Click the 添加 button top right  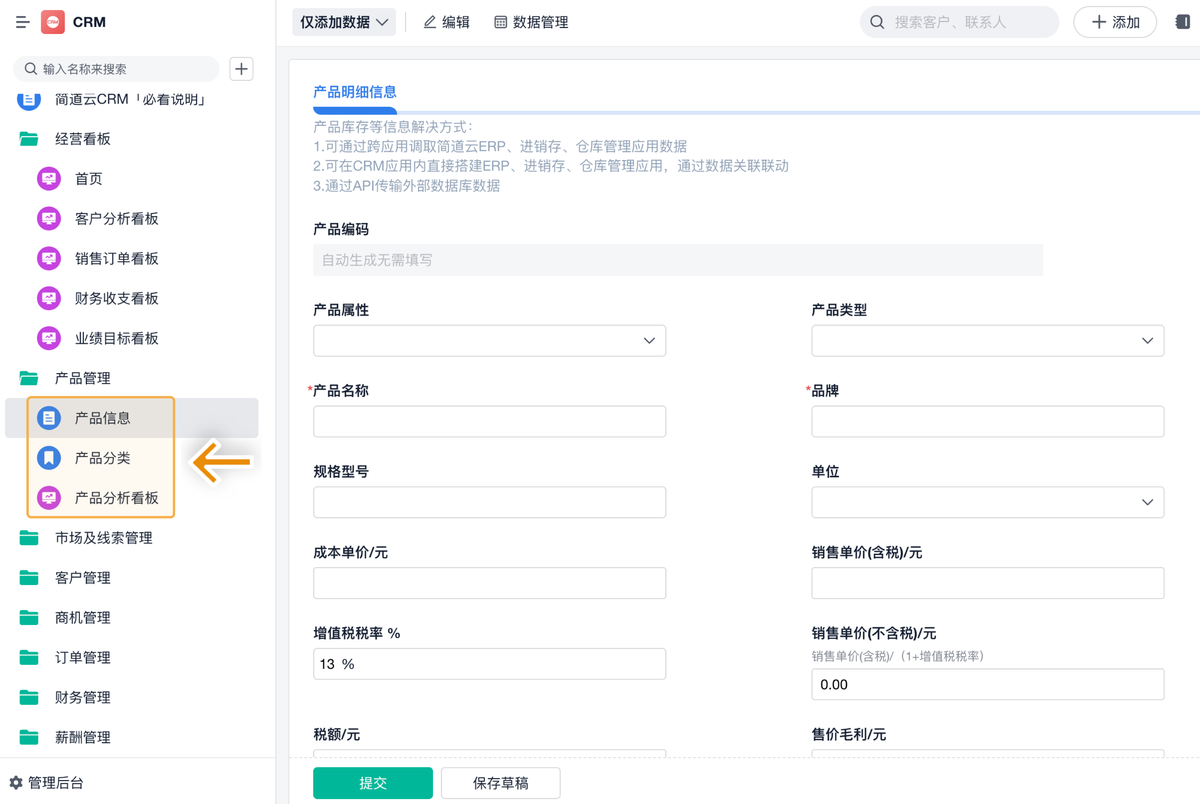point(1115,22)
